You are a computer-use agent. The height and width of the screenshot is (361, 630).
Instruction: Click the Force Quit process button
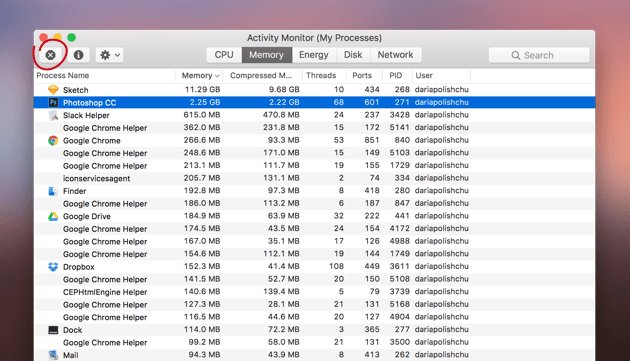50,55
